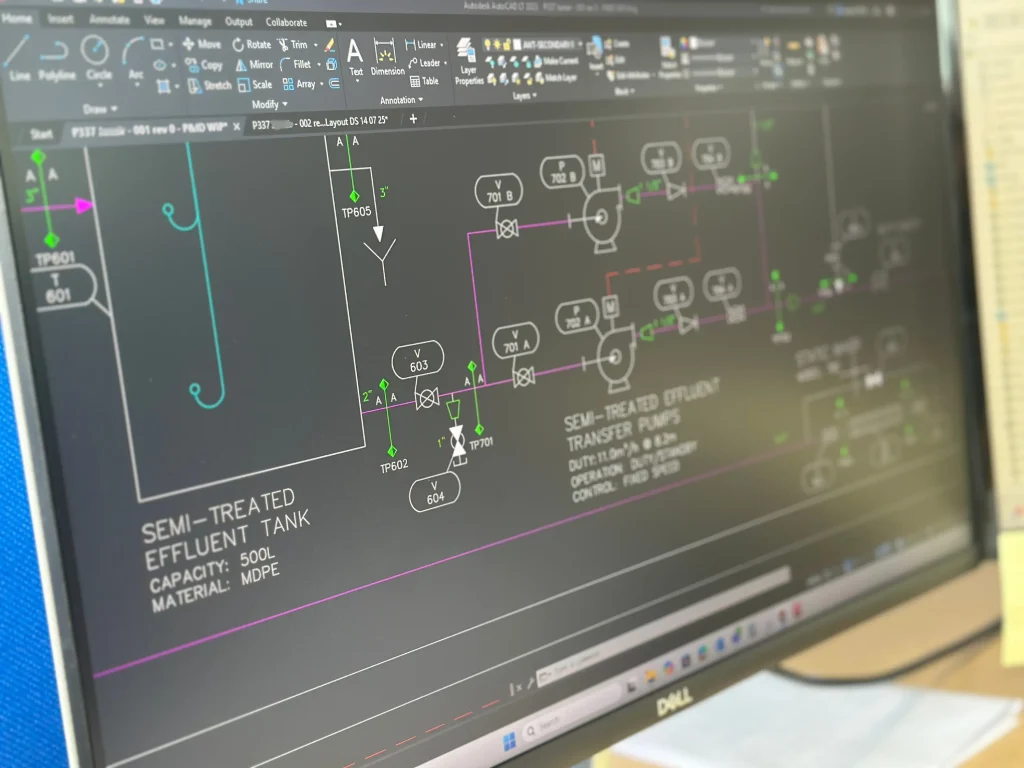This screenshot has width=1024, height=768.
Task: Click the current layer color swatch
Action: (x=517, y=44)
